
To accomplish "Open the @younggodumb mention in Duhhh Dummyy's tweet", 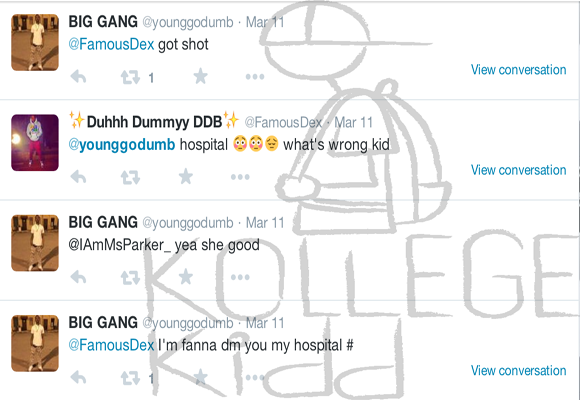I will [x=122, y=145].
